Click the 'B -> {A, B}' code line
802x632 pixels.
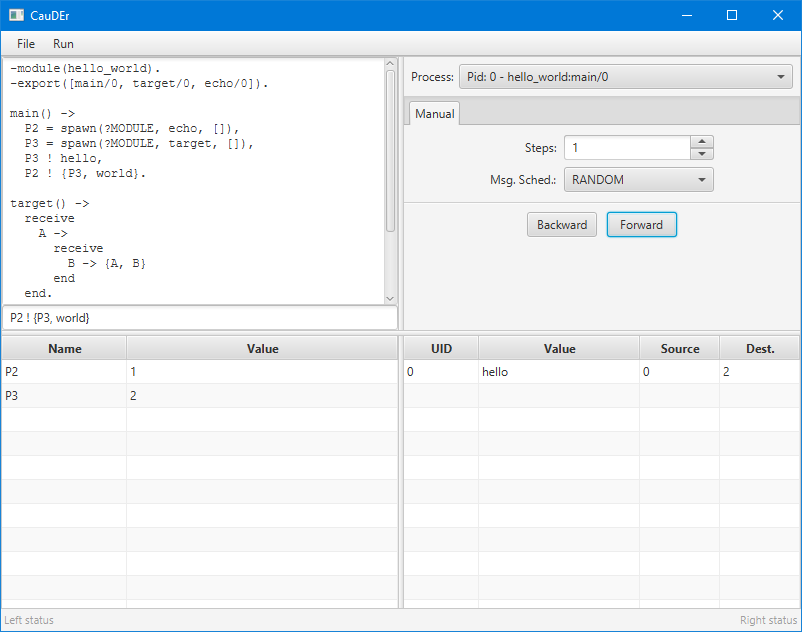[x=107, y=263]
